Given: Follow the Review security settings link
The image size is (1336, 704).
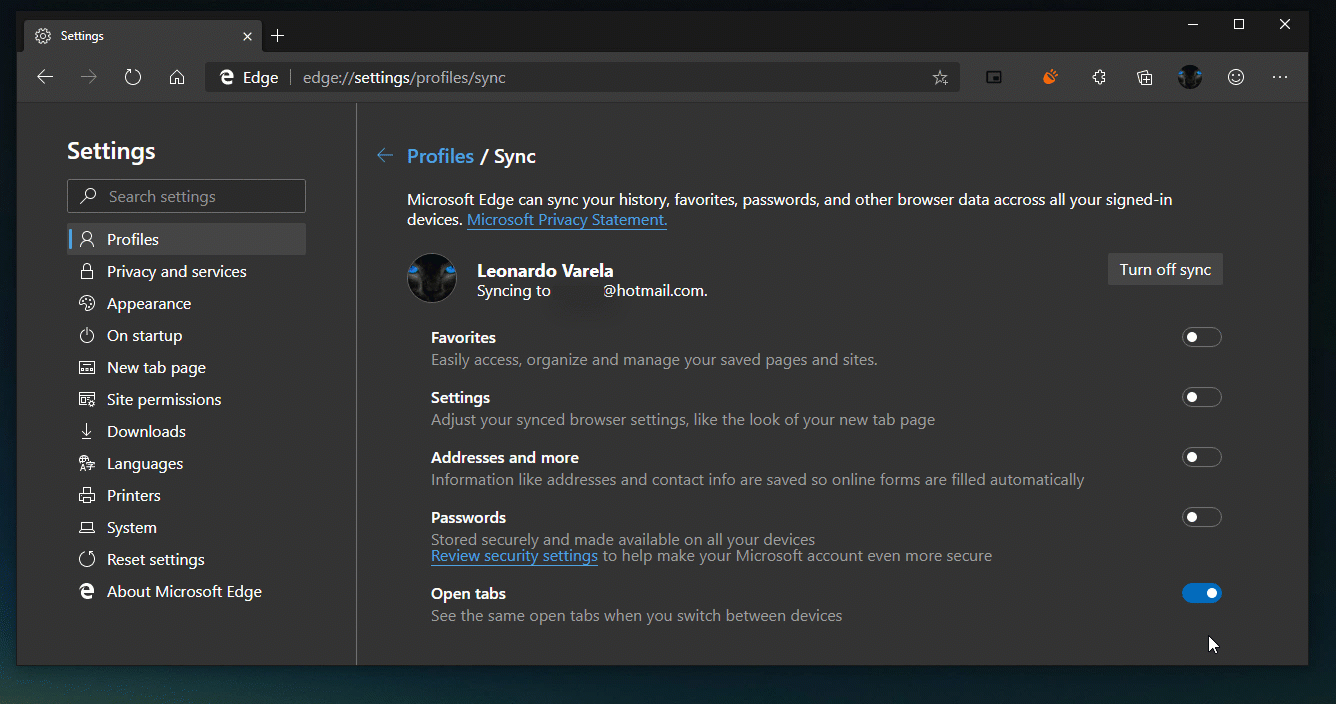Looking at the screenshot, I should coord(514,556).
